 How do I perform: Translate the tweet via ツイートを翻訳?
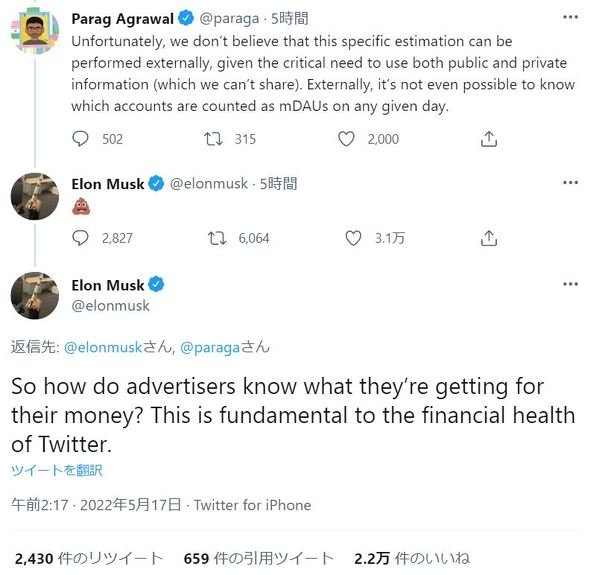pyautogui.click(x=57, y=470)
